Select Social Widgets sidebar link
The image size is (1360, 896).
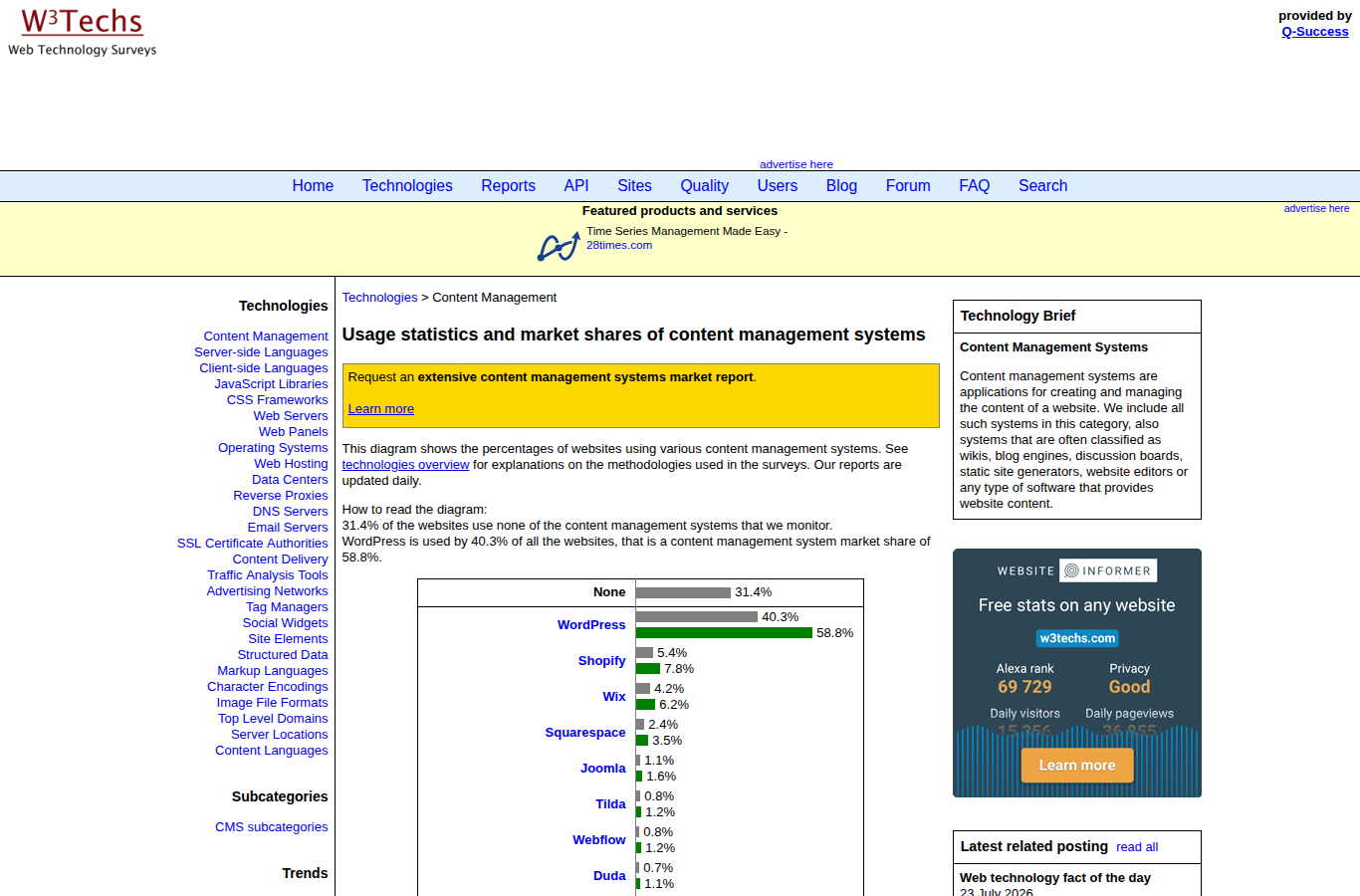tap(285, 623)
